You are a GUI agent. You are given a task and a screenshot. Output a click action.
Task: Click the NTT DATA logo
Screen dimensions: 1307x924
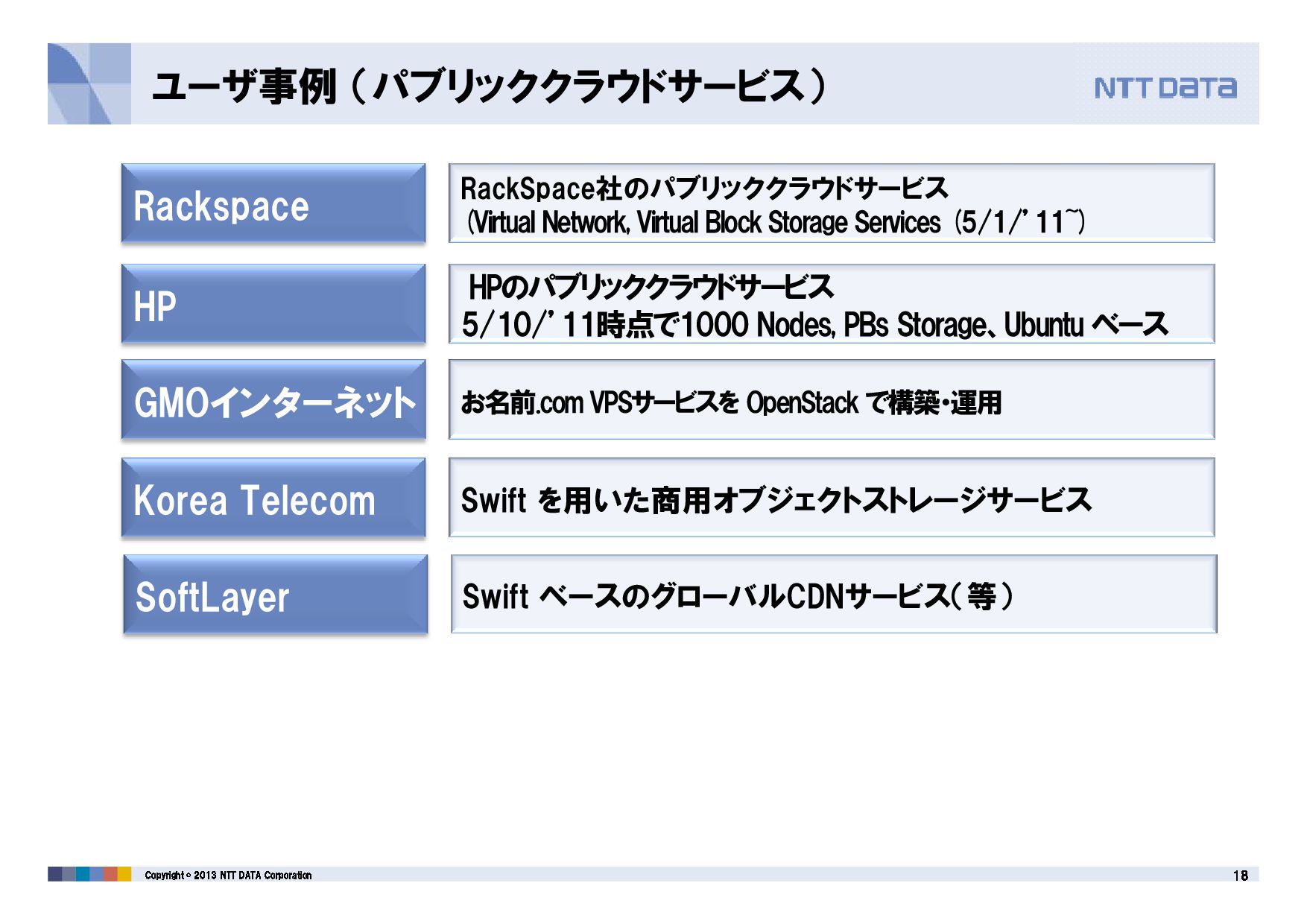pos(1165,88)
